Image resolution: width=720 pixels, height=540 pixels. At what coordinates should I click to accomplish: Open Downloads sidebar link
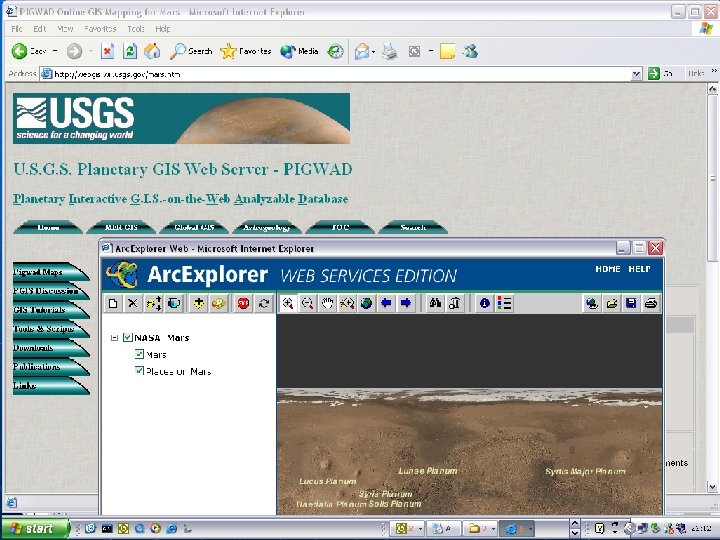pos(51,348)
